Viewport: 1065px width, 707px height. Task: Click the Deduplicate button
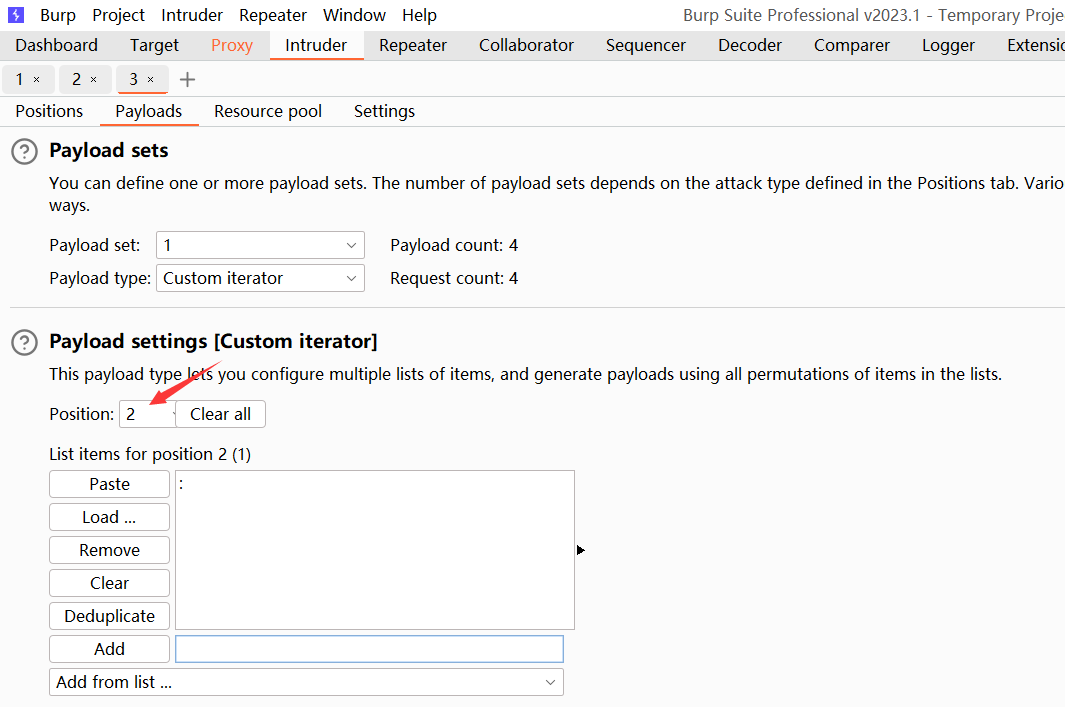pos(109,616)
